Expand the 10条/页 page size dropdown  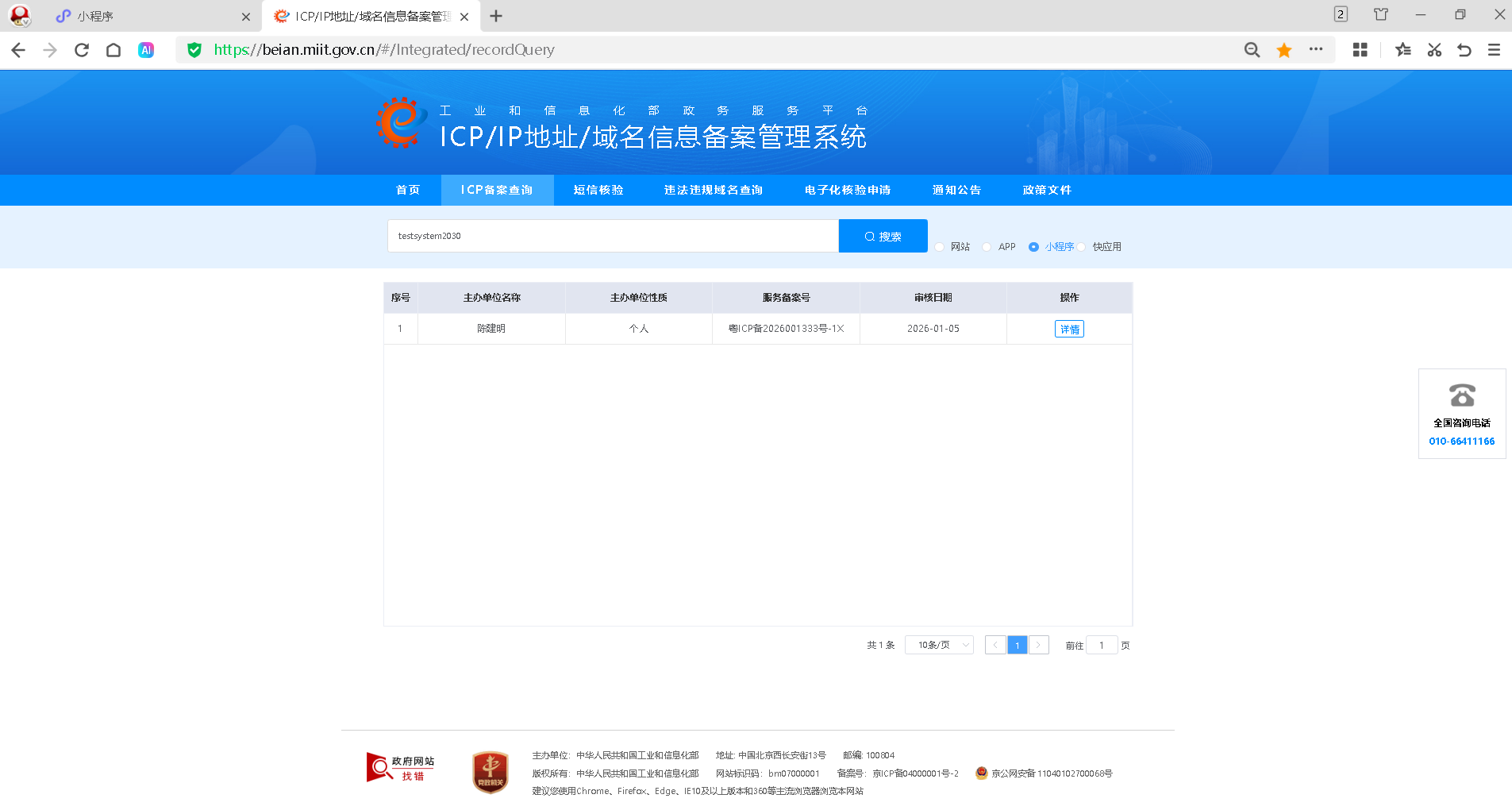pos(940,645)
